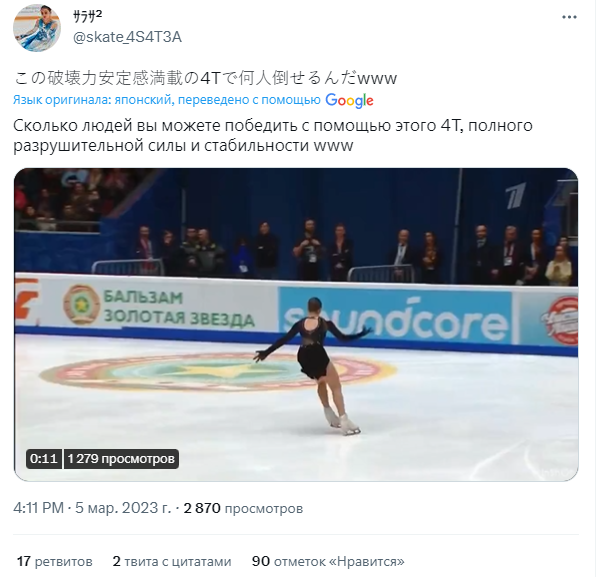Click the soundcore banner in the video

click(x=394, y=315)
